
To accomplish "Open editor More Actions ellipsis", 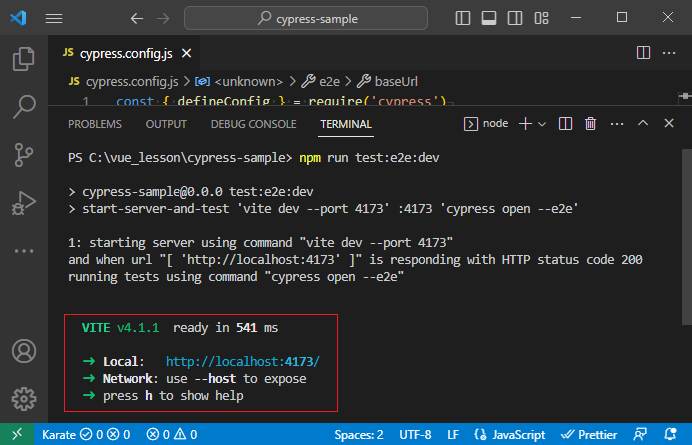I will click(669, 53).
